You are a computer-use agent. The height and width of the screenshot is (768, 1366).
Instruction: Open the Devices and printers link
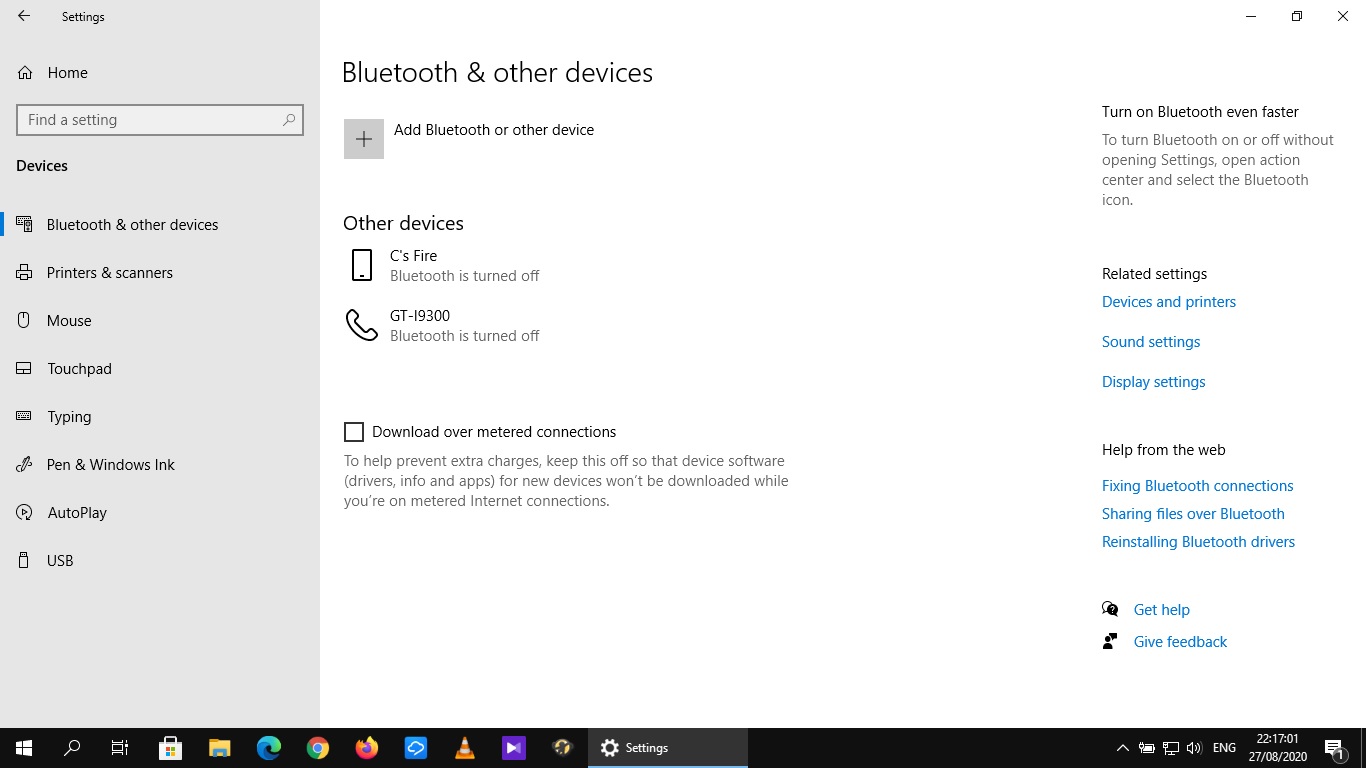[1168, 301]
